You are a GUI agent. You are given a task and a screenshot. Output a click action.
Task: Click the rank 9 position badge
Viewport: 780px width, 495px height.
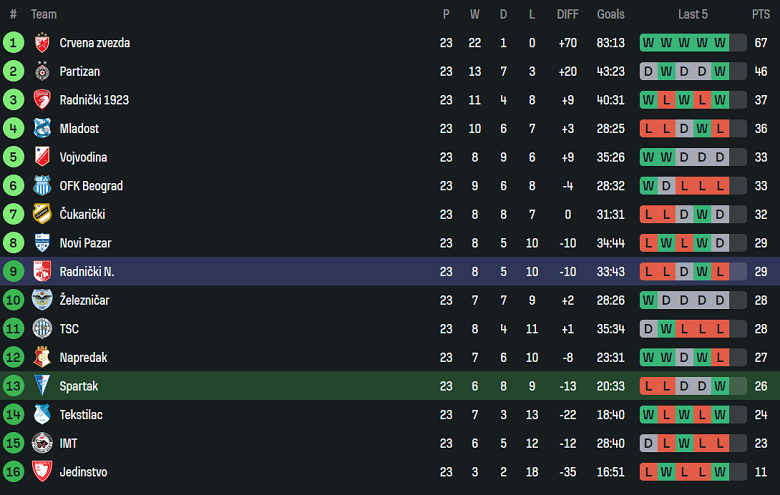point(13,272)
